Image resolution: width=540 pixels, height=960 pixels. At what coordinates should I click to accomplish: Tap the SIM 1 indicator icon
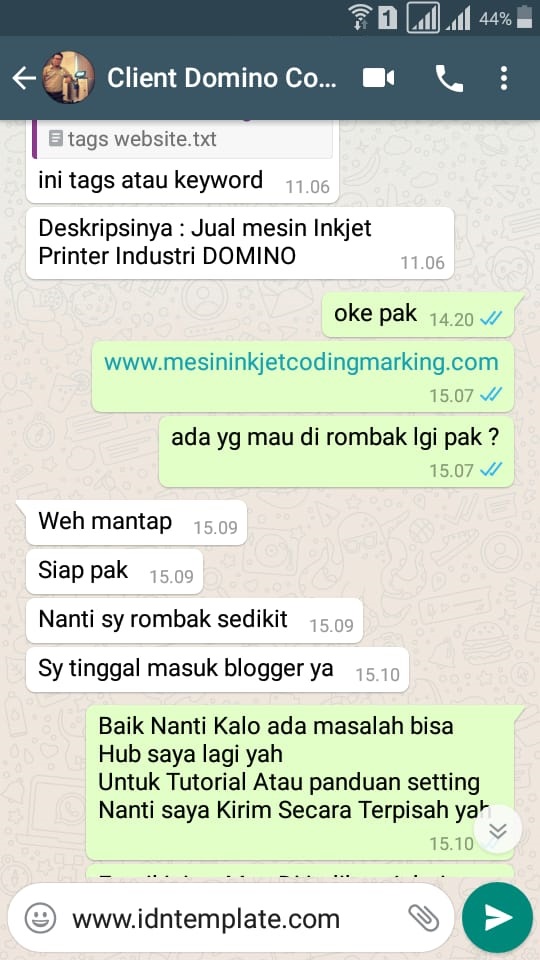coord(387,18)
